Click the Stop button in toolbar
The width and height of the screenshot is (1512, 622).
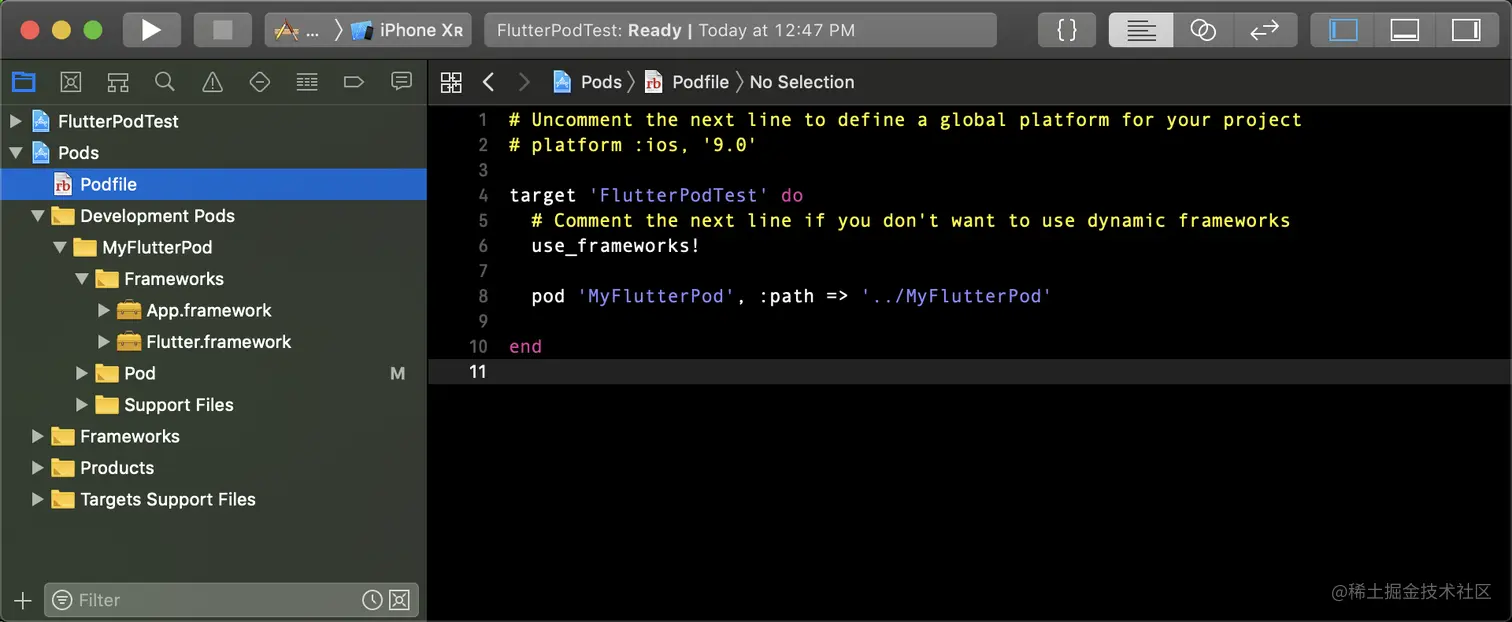click(x=222, y=30)
